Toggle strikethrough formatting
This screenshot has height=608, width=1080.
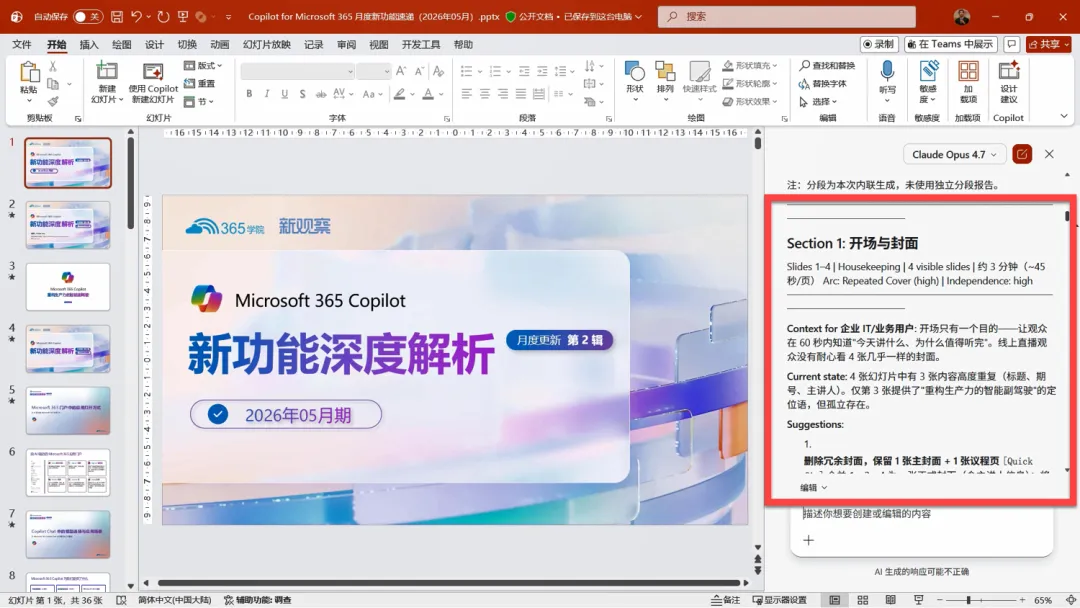(321, 94)
